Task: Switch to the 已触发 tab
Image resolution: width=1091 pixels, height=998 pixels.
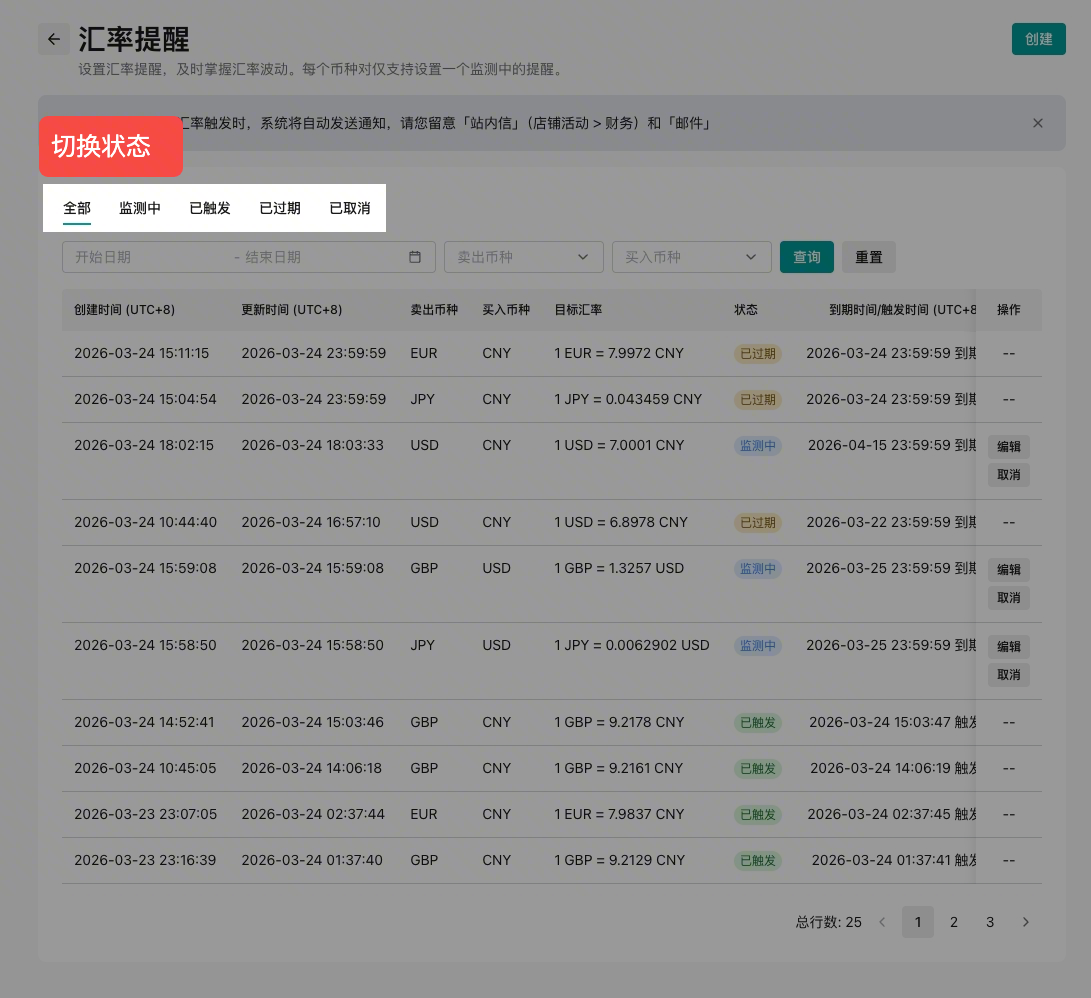Action: 210,208
